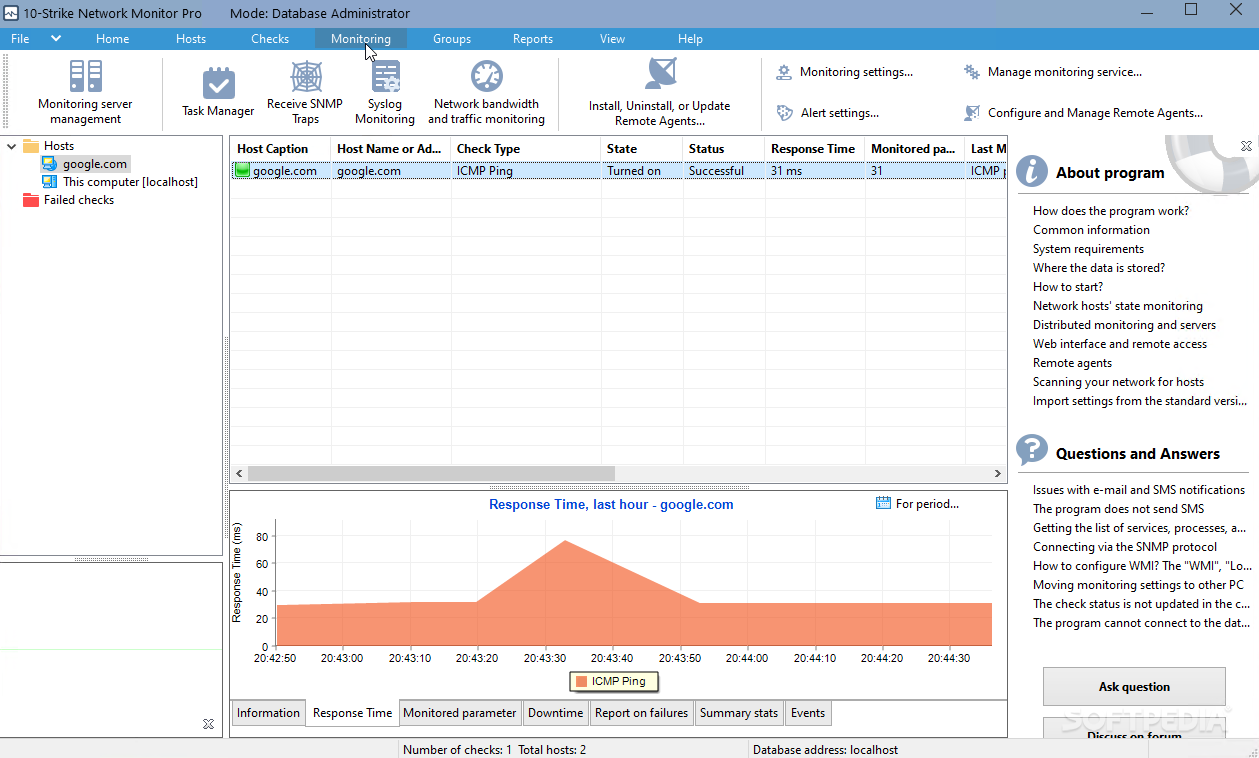Open Monitoring server management
This screenshot has height=758, width=1259.
(x=85, y=92)
